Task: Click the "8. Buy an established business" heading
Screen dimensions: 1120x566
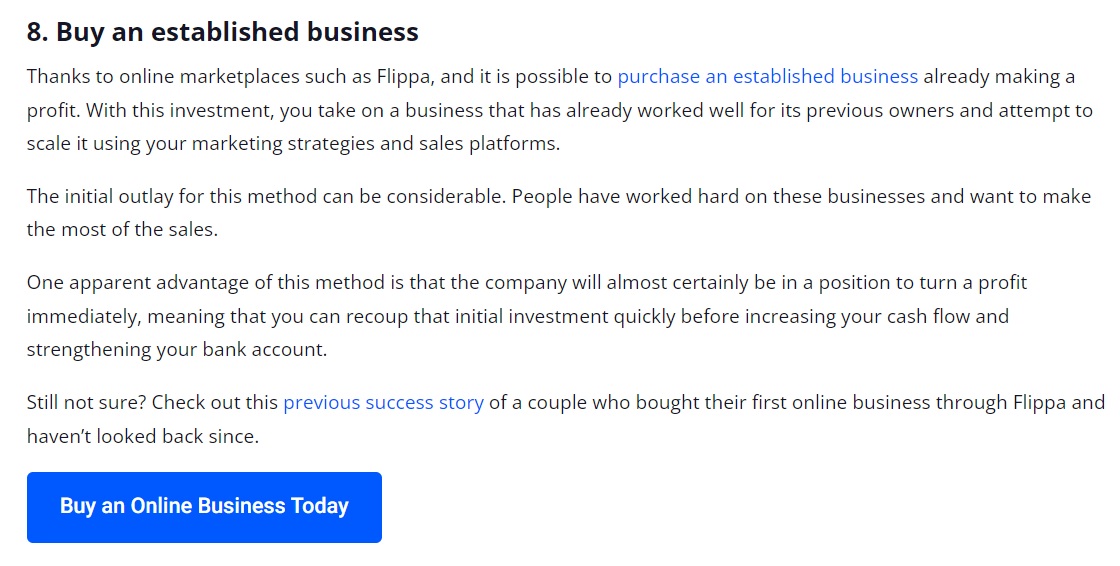Action: [x=222, y=32]
